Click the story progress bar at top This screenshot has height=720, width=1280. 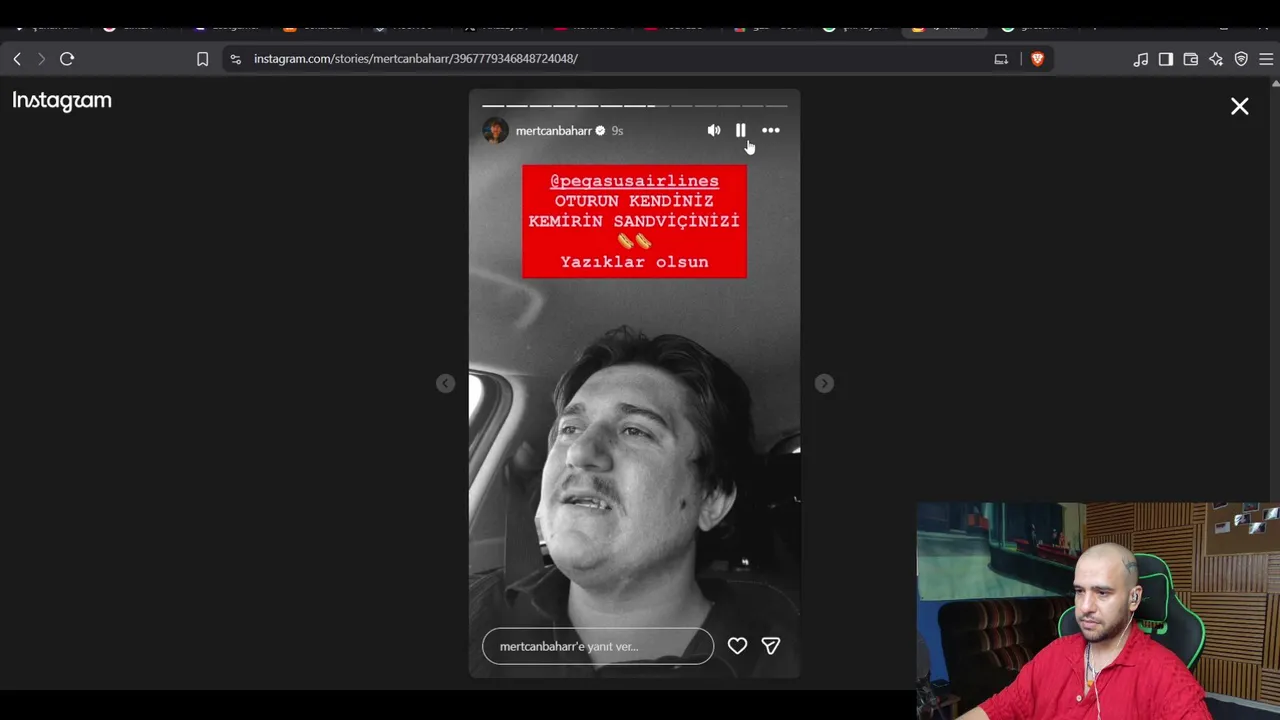(635, 105)
